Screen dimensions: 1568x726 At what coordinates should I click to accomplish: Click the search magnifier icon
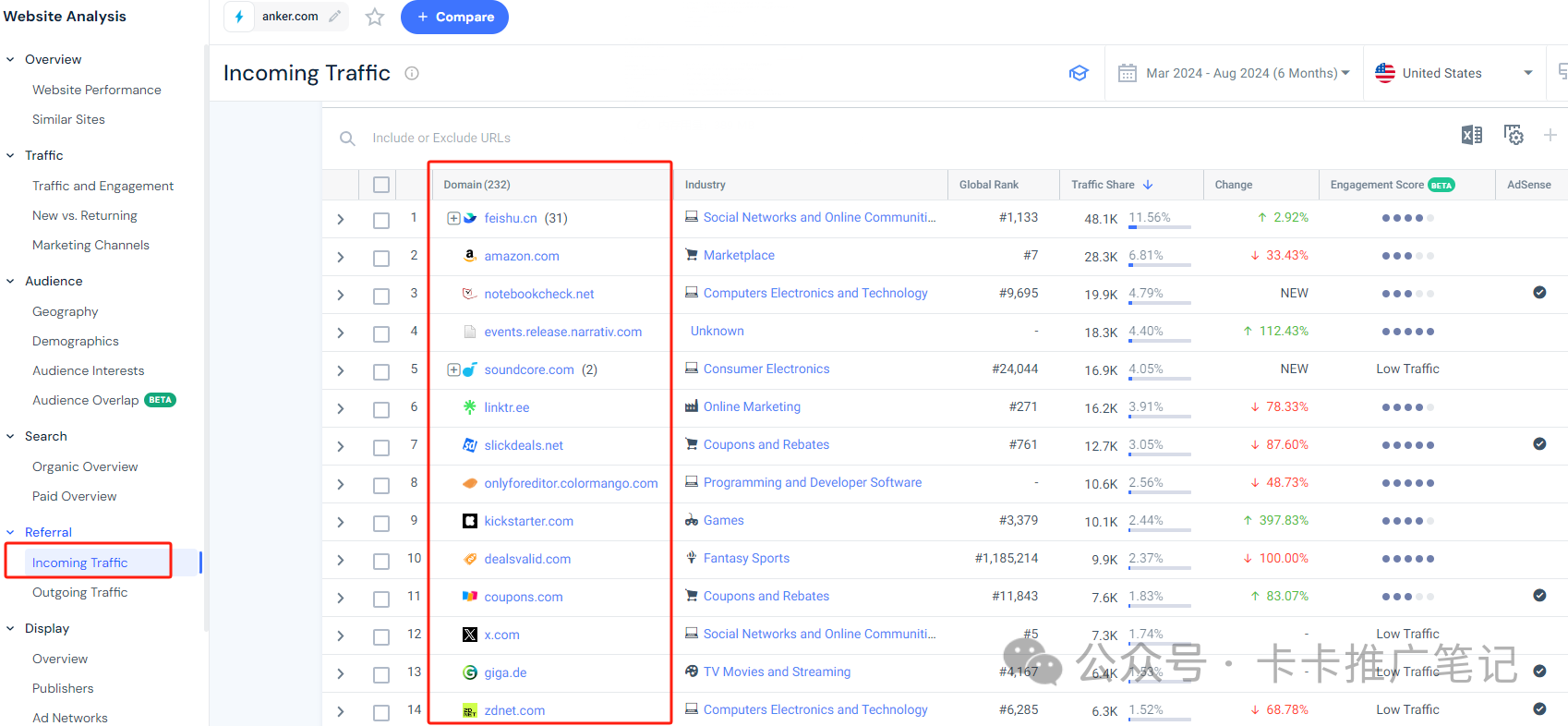coord(347,139)
